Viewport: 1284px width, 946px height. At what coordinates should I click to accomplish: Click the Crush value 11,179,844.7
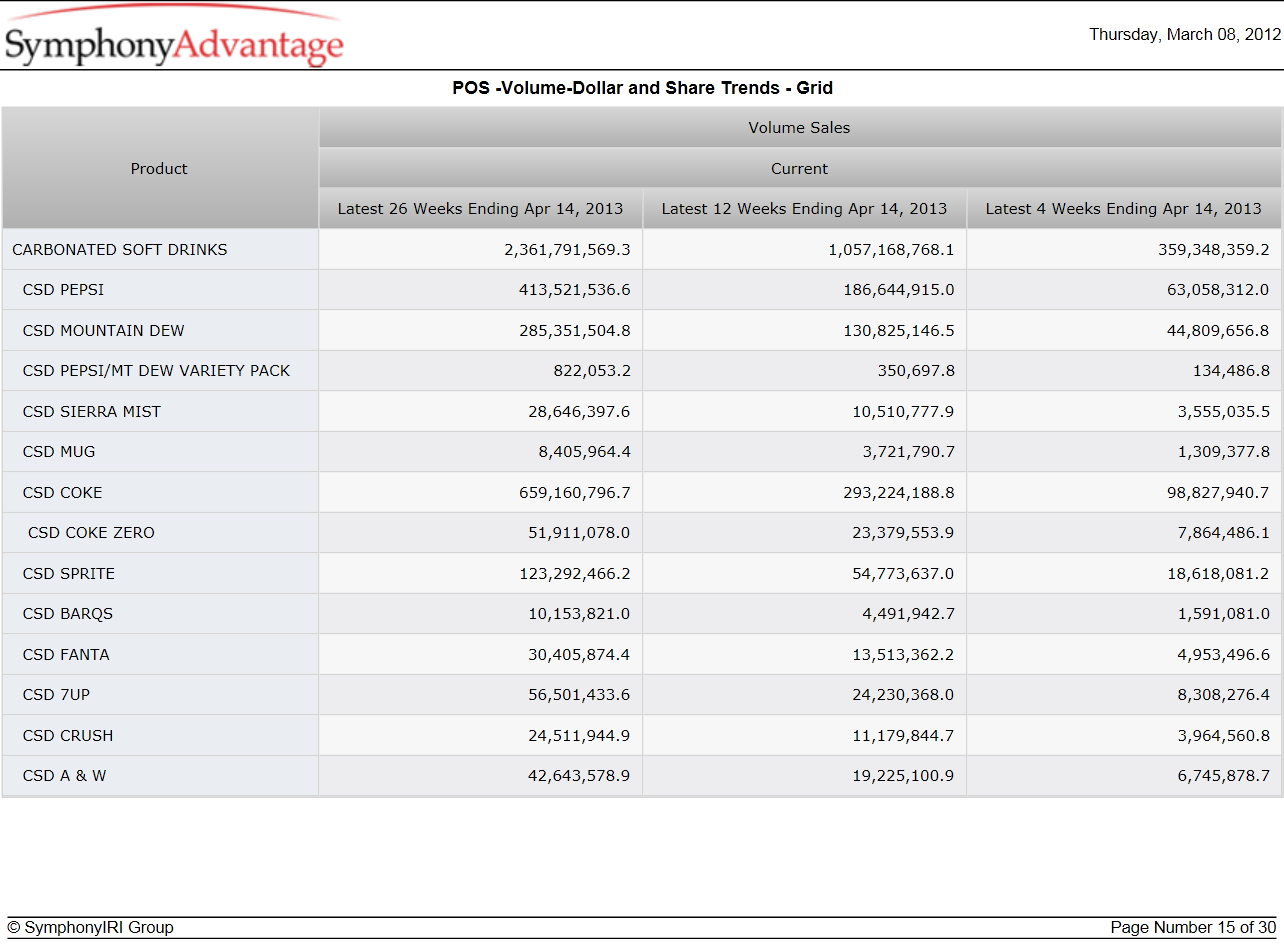click(x=903, y=736)
